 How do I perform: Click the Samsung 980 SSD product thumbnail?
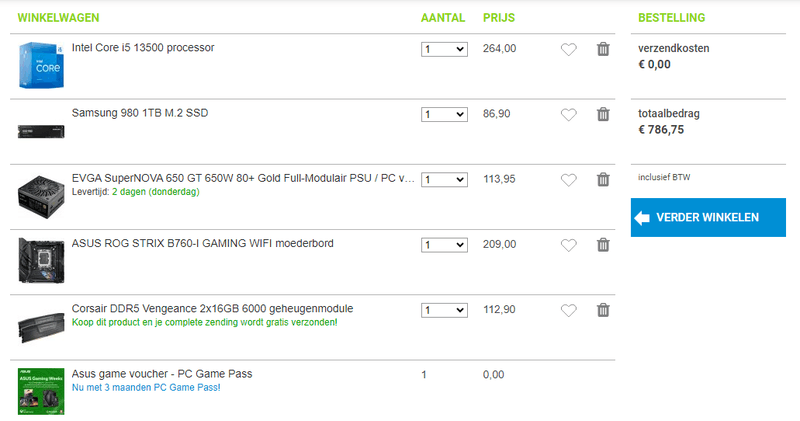coord(41,131)
